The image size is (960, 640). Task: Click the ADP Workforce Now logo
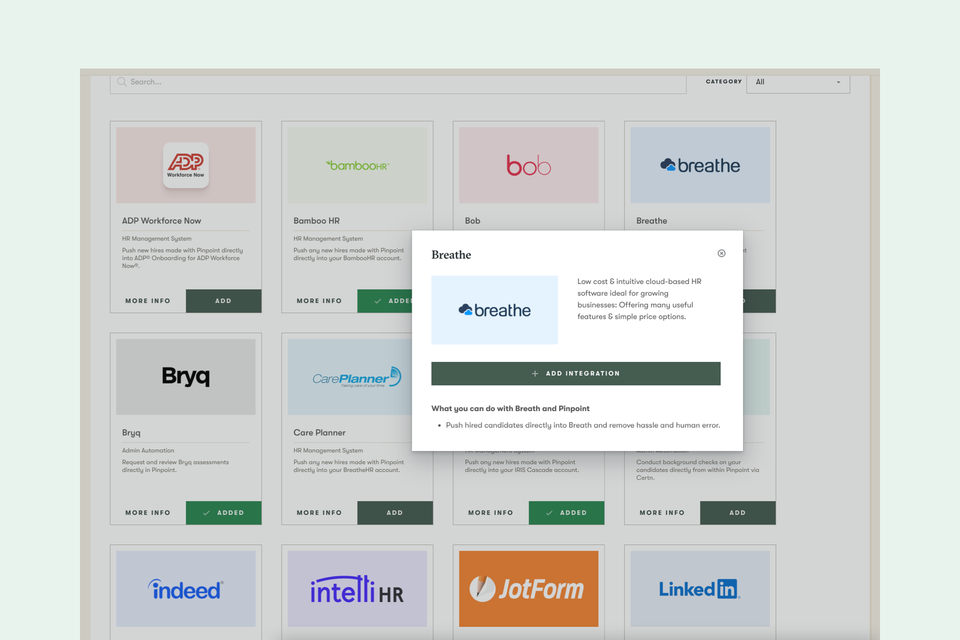click(x=186, y=165)
